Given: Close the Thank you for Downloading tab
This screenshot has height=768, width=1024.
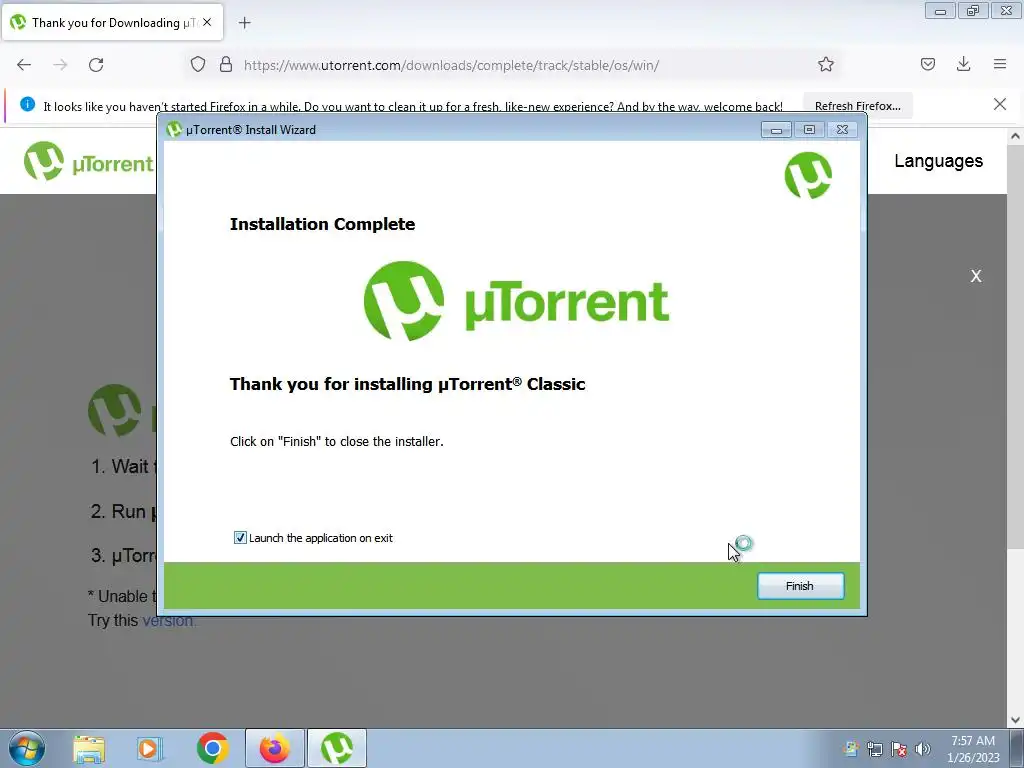Looking at the screenshot, I should [207, 22].
